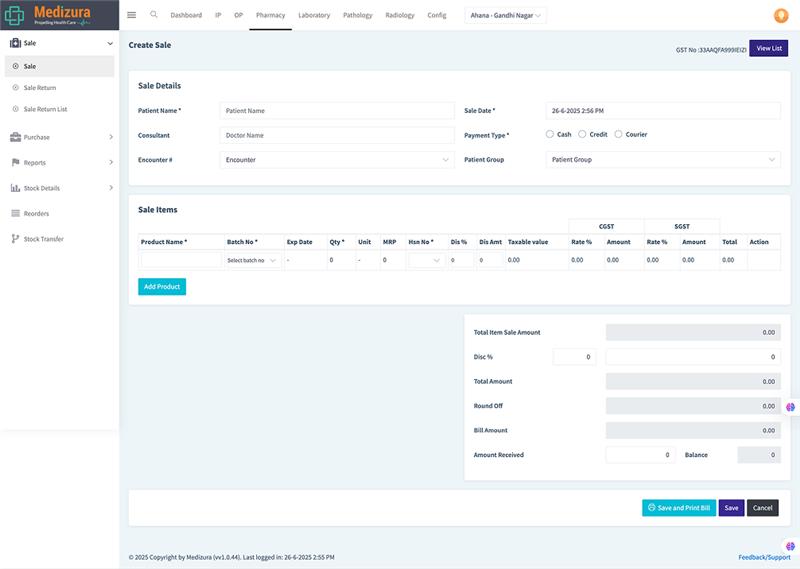
Task: Click the Add Product button
Action: [162, 287]
